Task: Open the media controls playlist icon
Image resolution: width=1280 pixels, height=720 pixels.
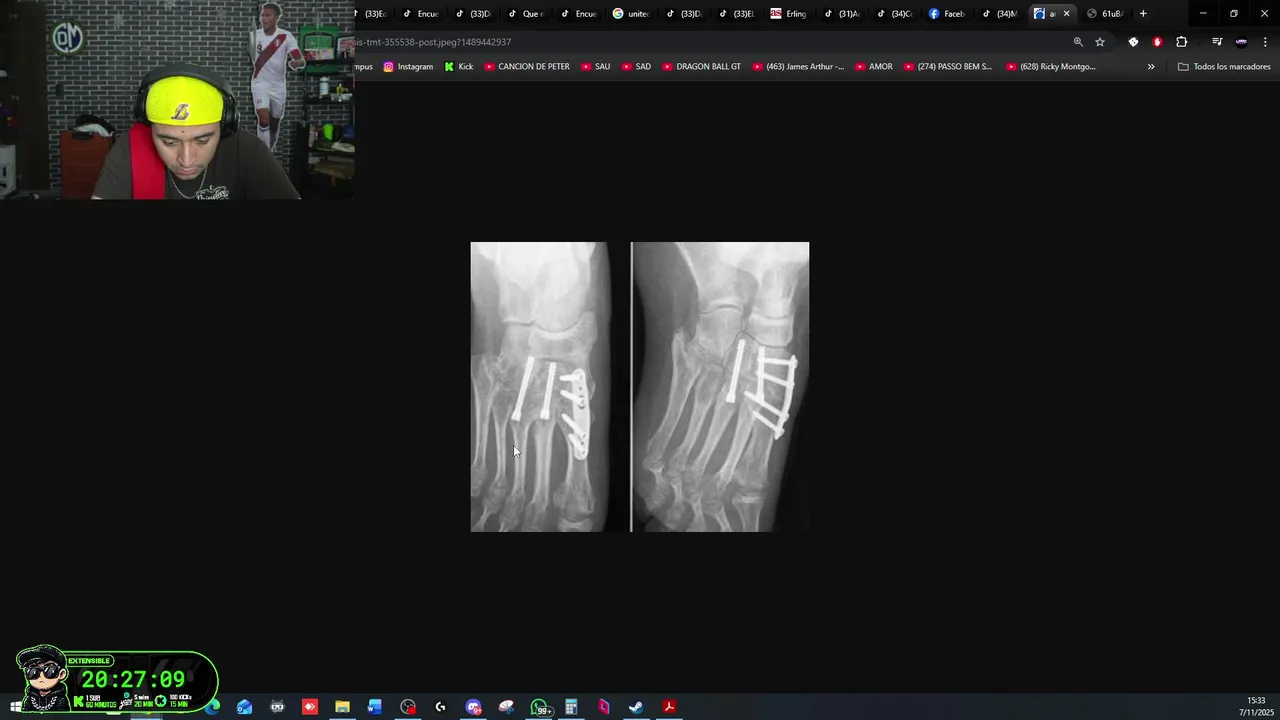Action: [x=1217, y=42]
